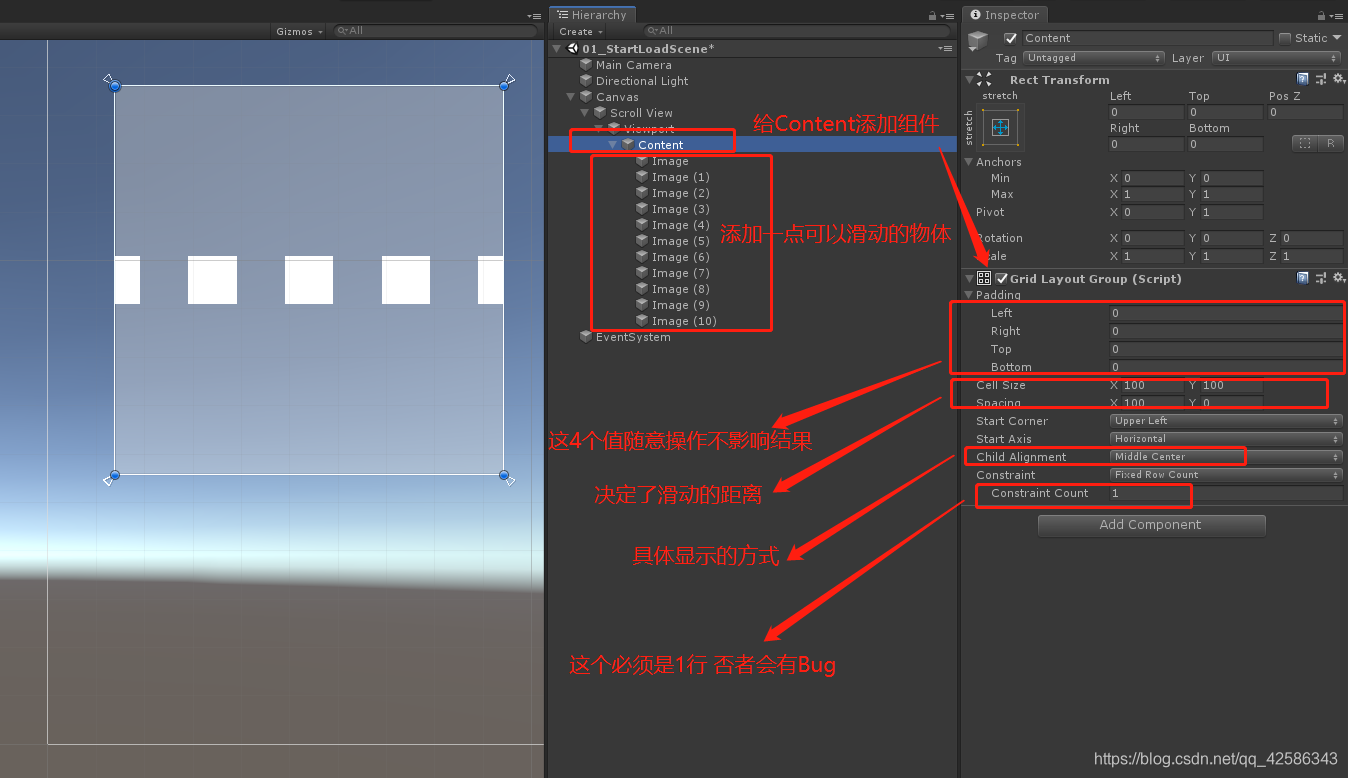Image resolution: width=1348 pixels, height=778 pixels.
Task: Click the Grid Layout Group help book icon
Action: pos(1303,278)
